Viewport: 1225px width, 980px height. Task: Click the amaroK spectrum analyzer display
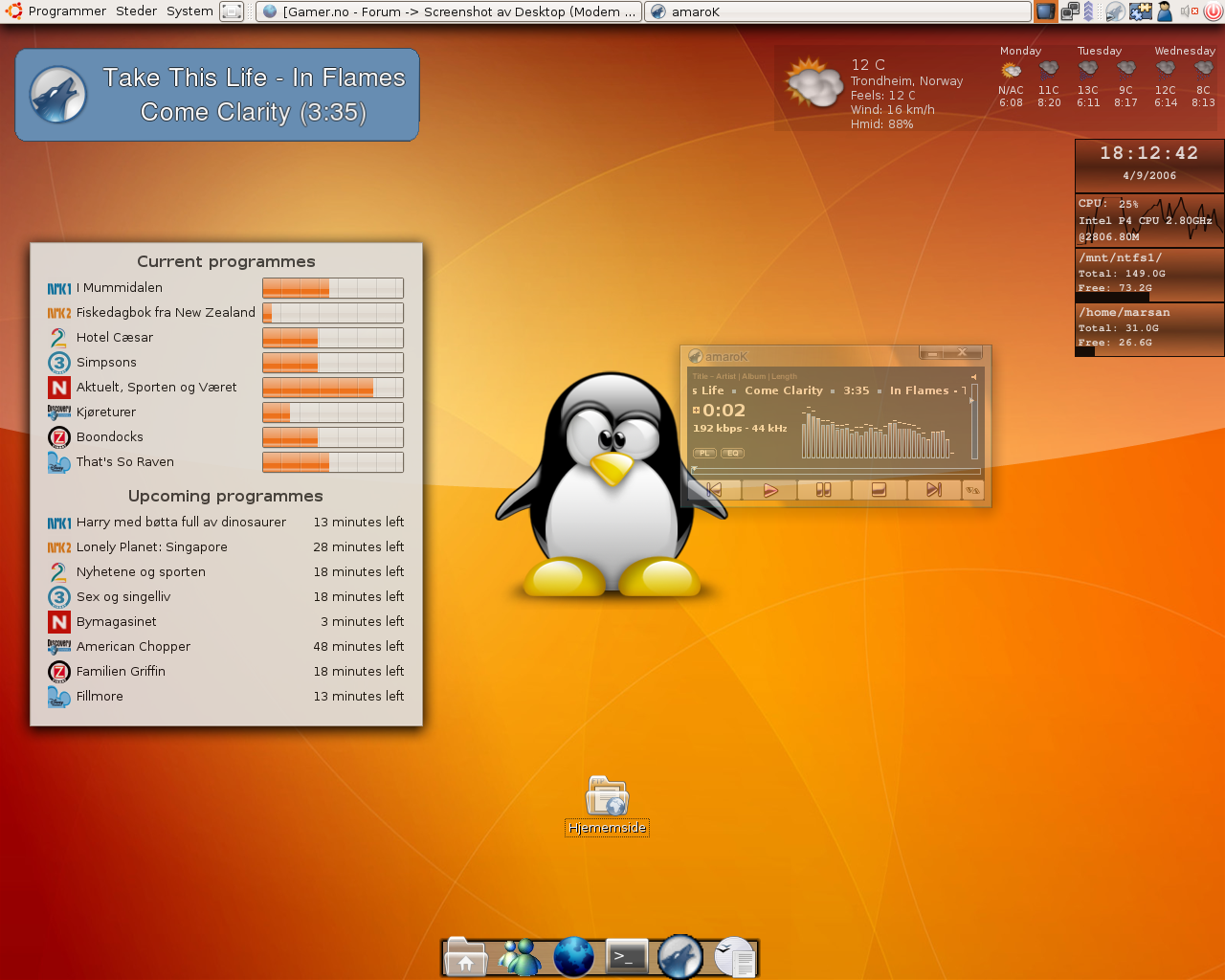(878, 433)
